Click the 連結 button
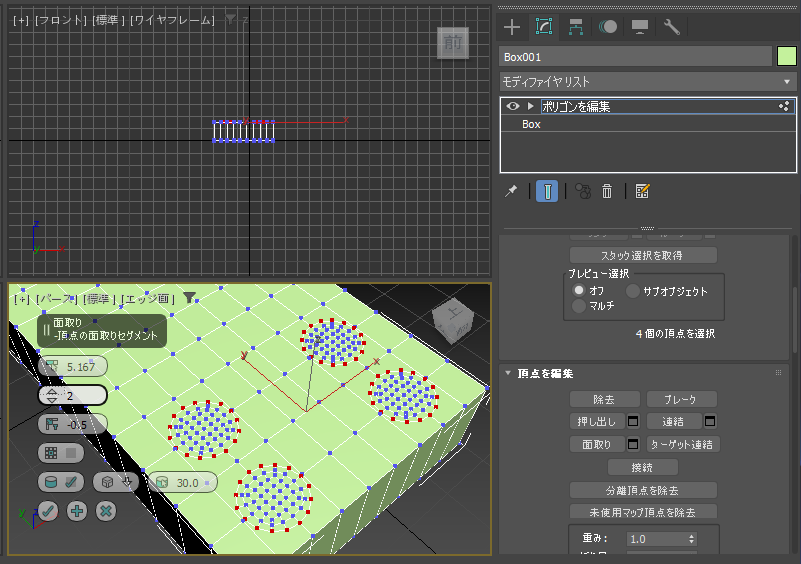Image resolution: width=801 pixels, height=564 pixels. click(674, 421)
